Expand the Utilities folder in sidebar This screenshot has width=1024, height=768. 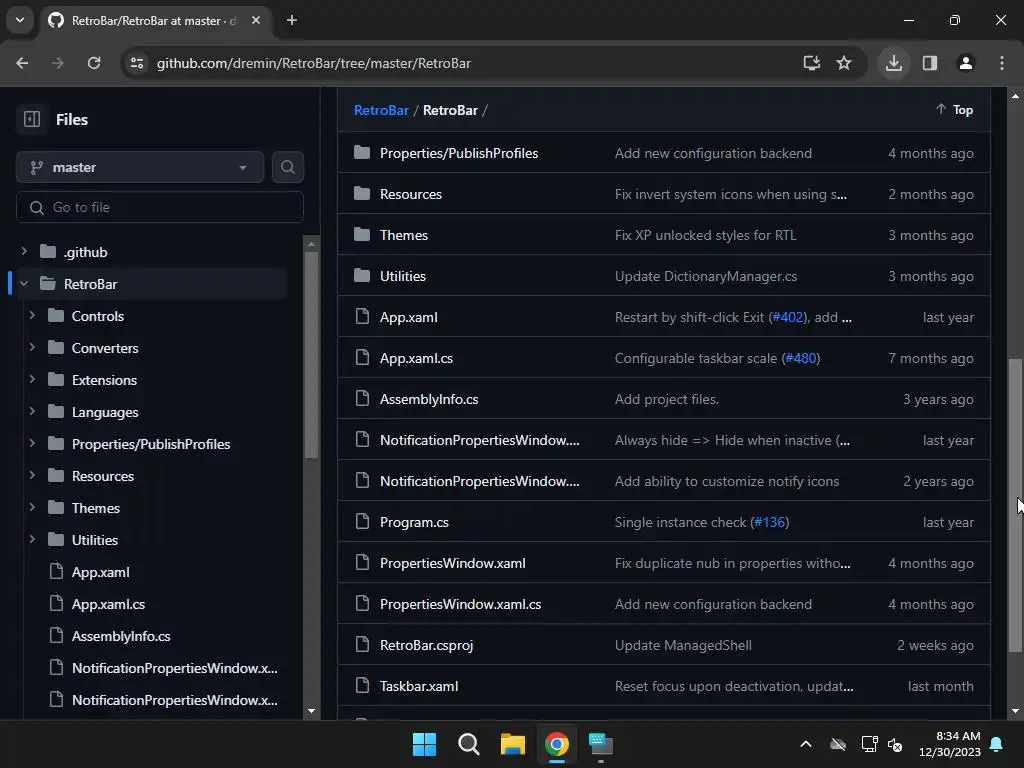[x=32, y=539]
